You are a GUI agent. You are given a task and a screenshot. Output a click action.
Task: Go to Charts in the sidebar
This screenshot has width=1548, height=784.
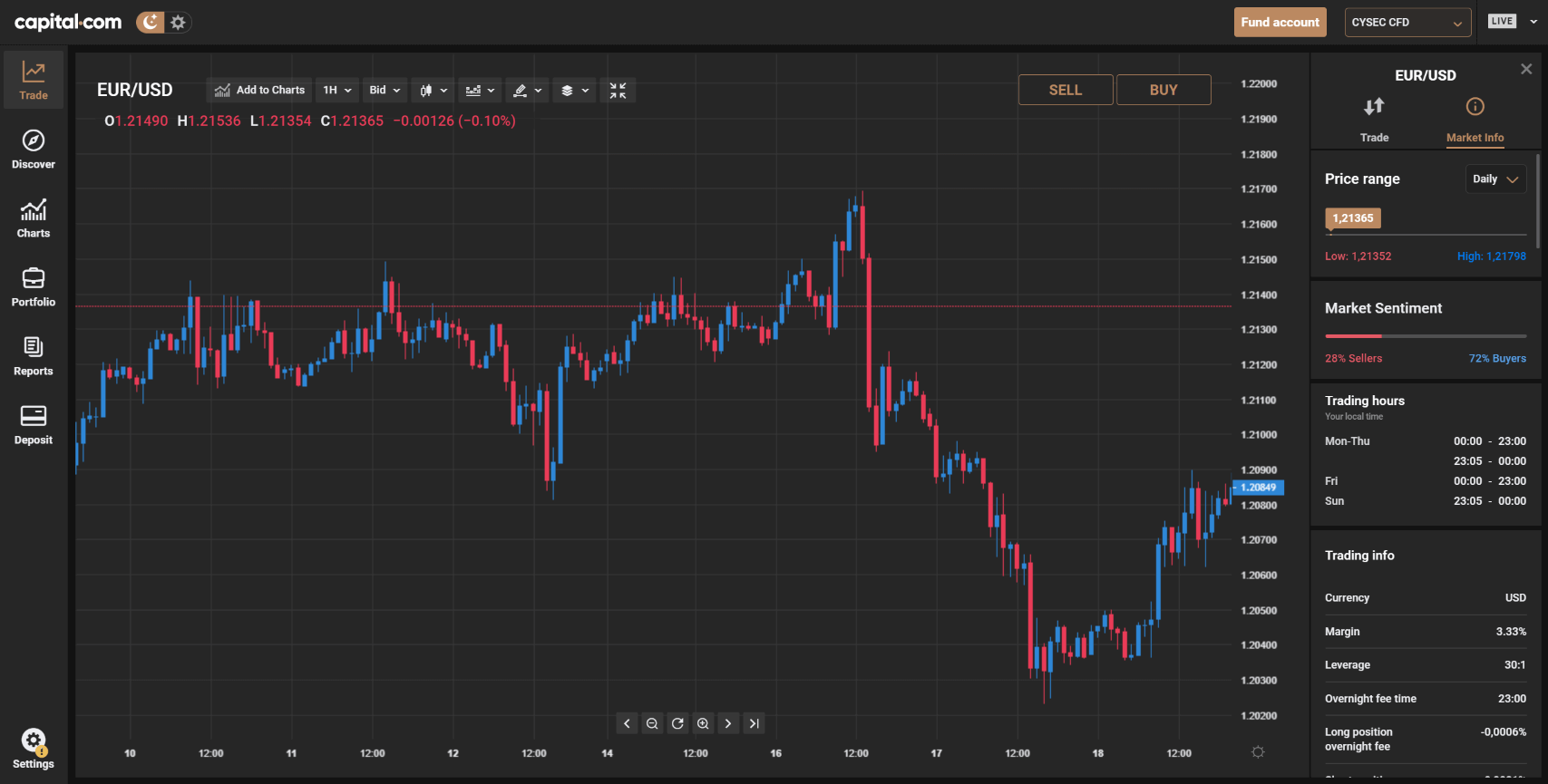point(34,218)
